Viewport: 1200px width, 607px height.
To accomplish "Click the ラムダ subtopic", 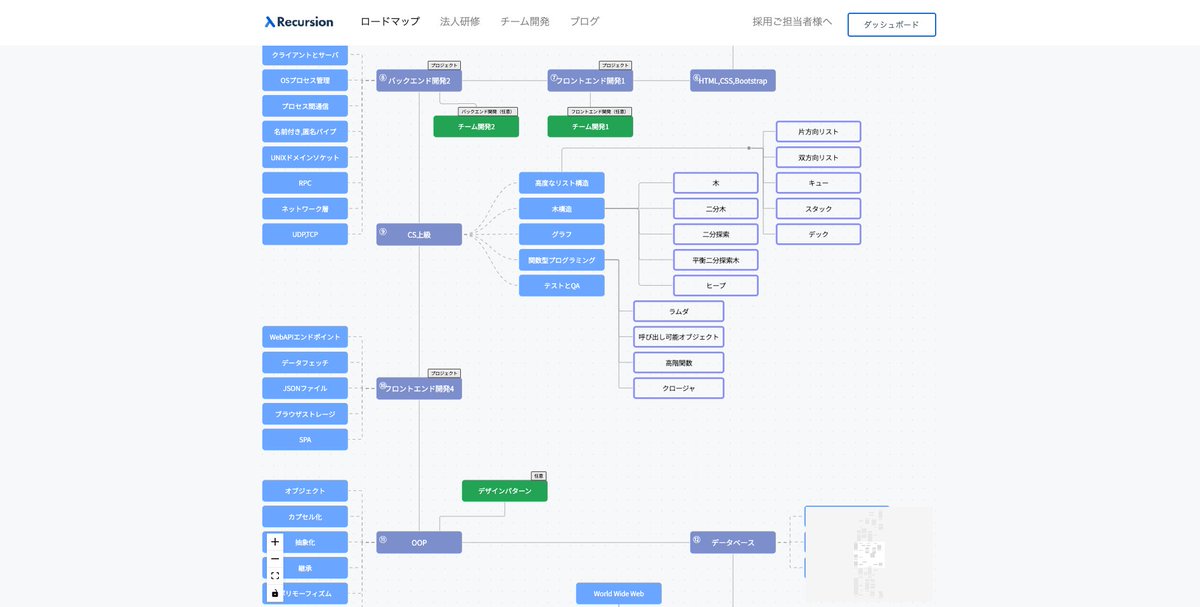I will click(x=679, y=312).
